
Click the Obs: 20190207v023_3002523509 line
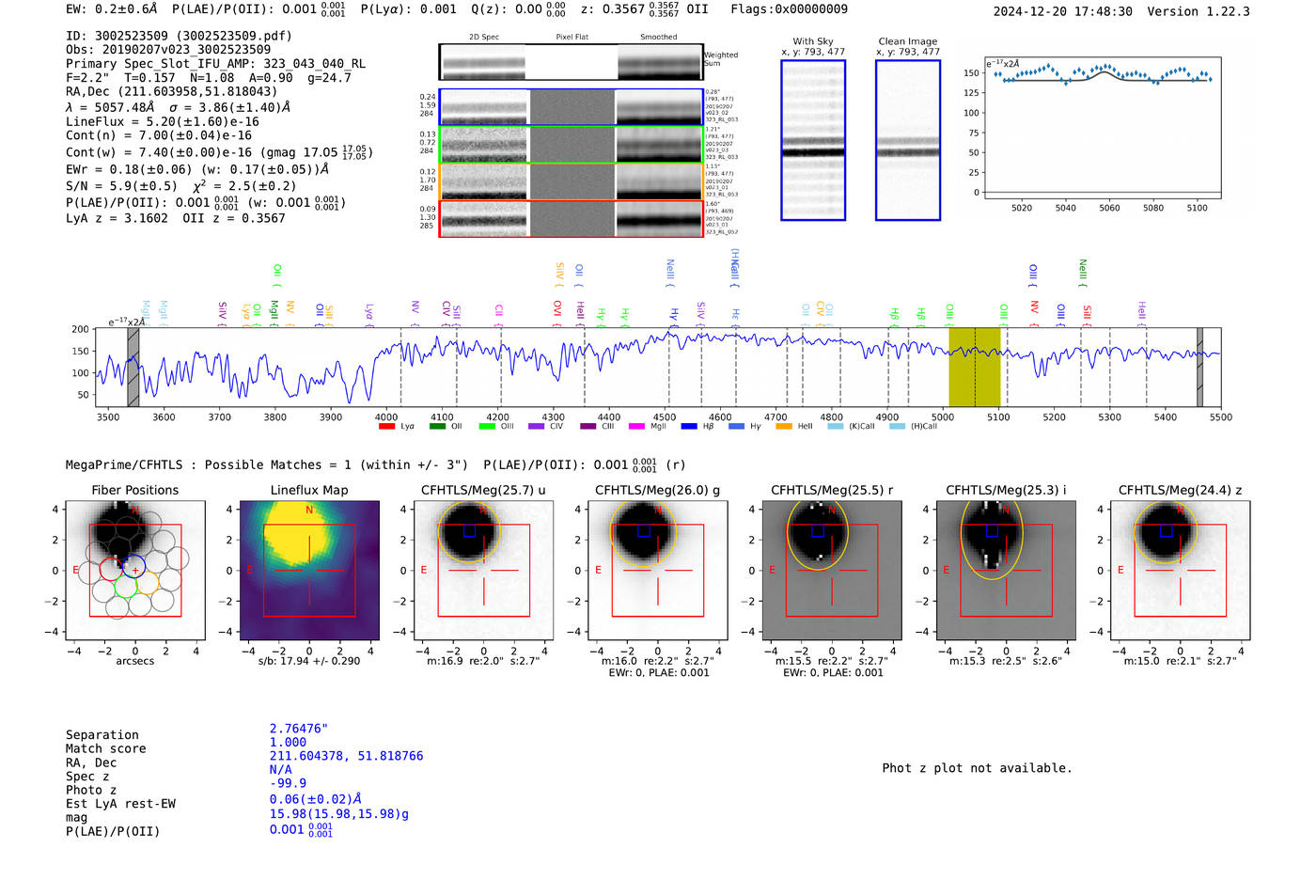pos(168,50)
